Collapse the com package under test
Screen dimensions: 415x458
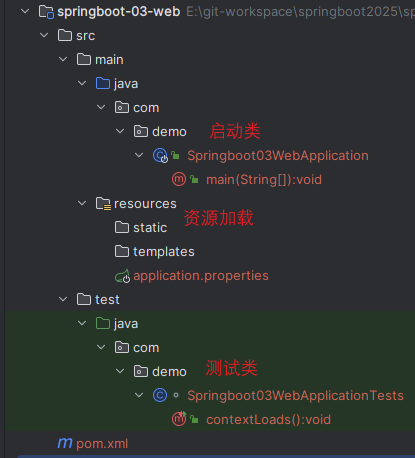pyautogui.click(x=101, y=347)
